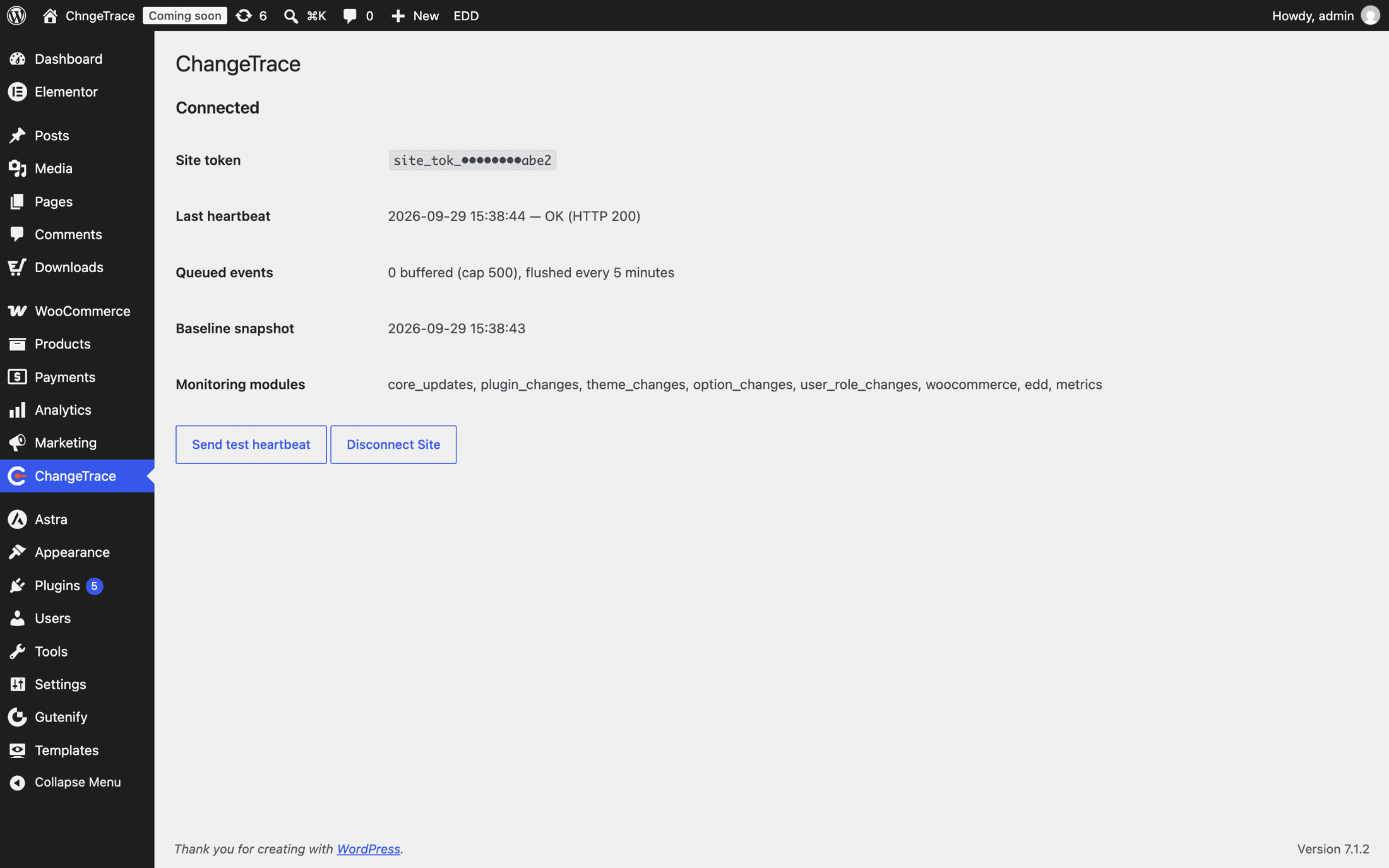Click the masked site token value
The height and width of the screenshot is (868, 1389).
tap(472, 160)
